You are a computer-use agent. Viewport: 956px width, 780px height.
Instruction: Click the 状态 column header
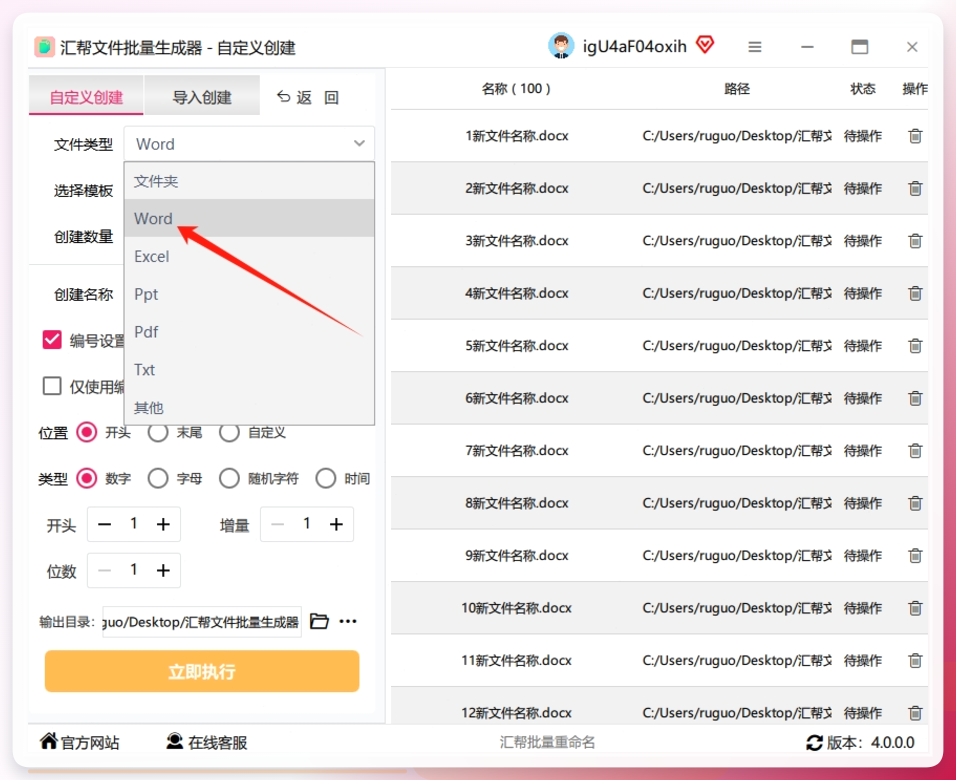(x=863, y=88)
